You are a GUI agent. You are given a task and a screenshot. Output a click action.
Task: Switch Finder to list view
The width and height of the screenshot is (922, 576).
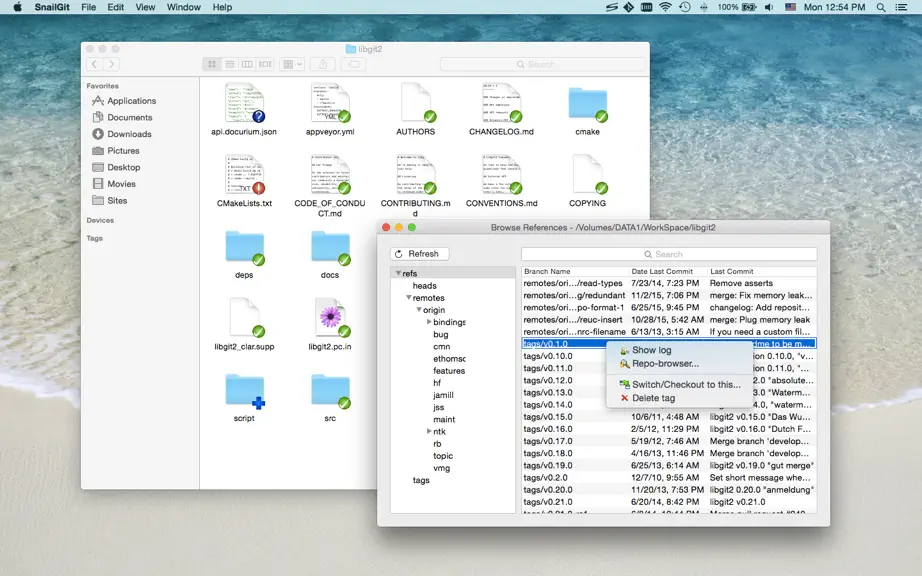(x=230, y=64)
